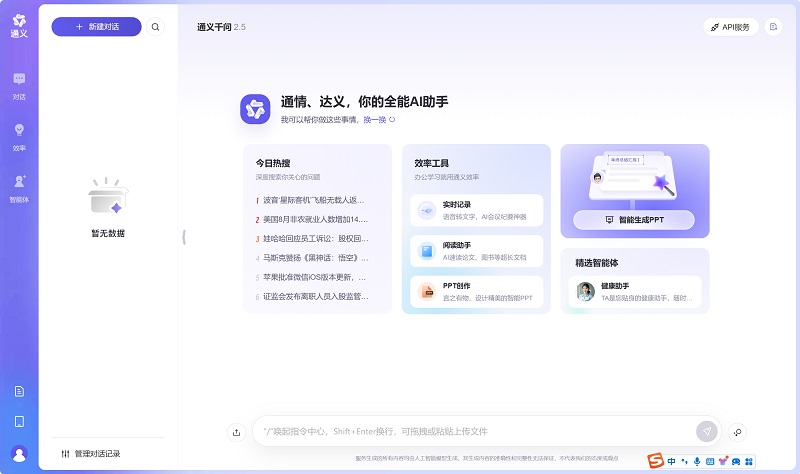Viewport: 800px width, 474px height.
Task: Search conversations with the magnifier icon
Action: [155, 27]
